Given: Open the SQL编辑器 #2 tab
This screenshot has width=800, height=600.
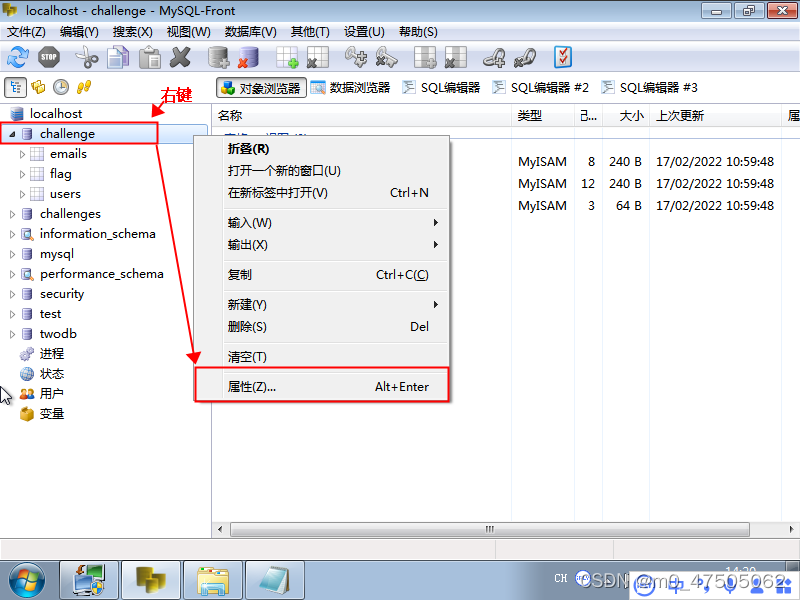Looking at the screenshot, I should [541, 88].
